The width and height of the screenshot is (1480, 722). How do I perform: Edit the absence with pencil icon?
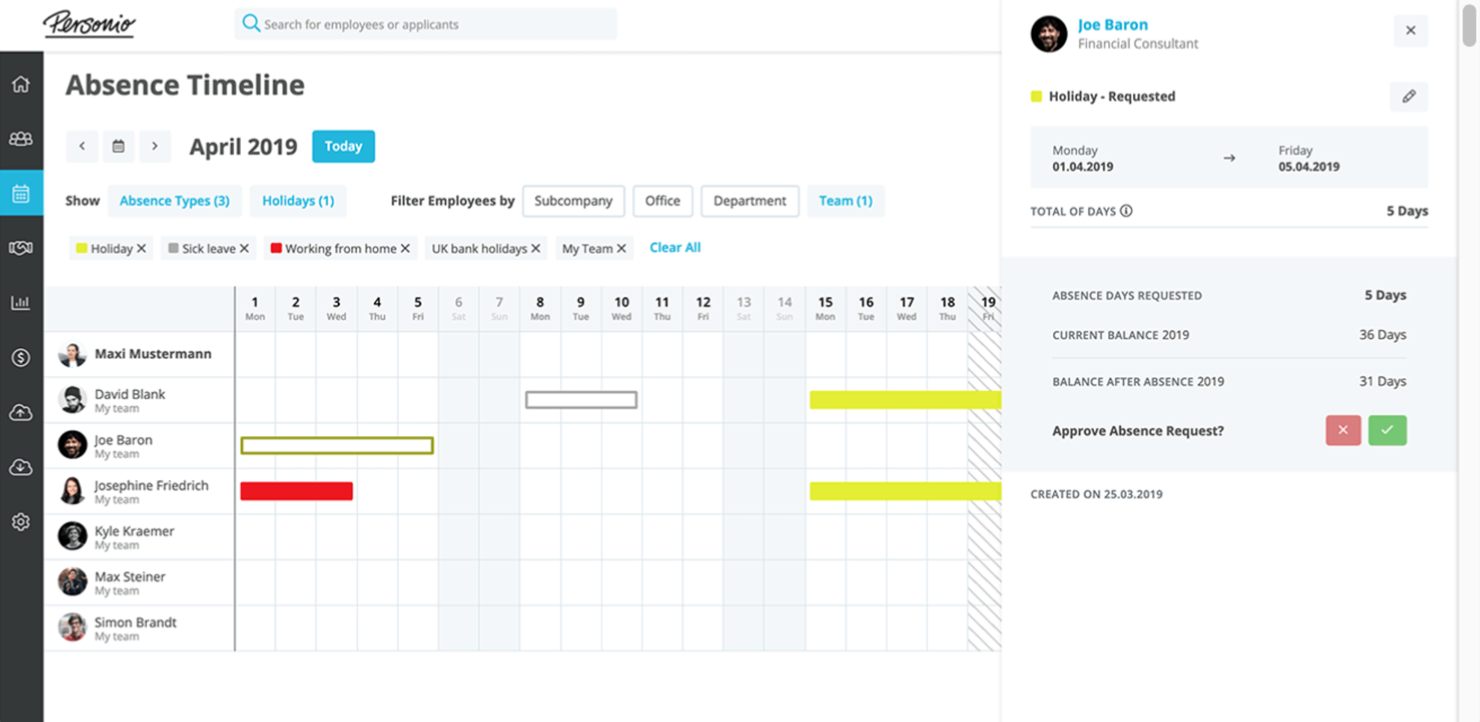pyautogui.click(x=1408, y=97)
